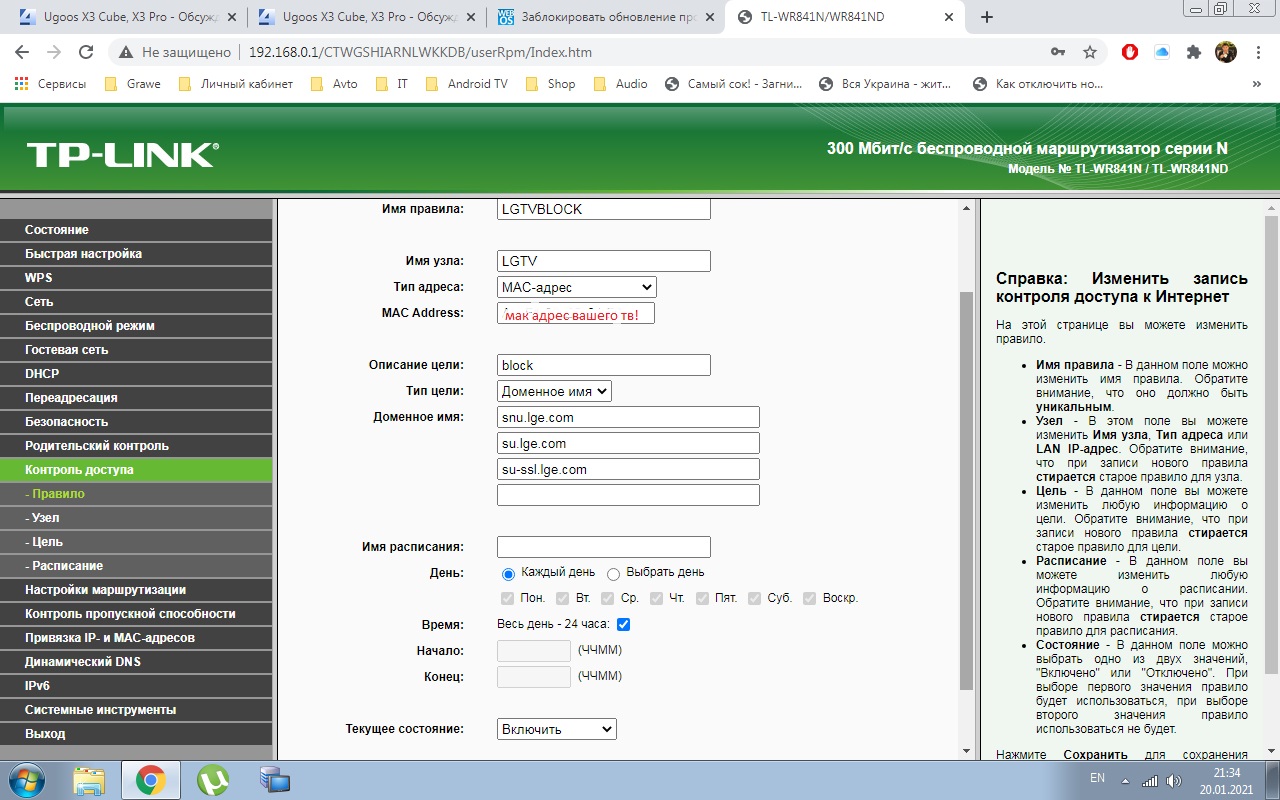
Task: Launch uTorrent from the taskbar
Action: (212, 779)
